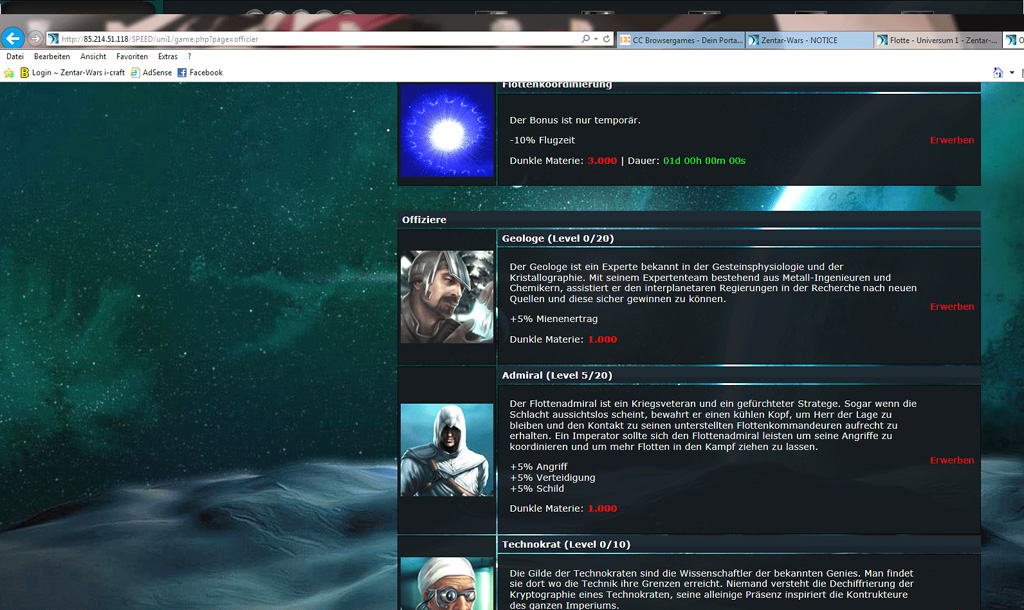Click 'Der Bonus ist nur temporär.' text
1024x610 pixels.
click(x=575, y=120)
